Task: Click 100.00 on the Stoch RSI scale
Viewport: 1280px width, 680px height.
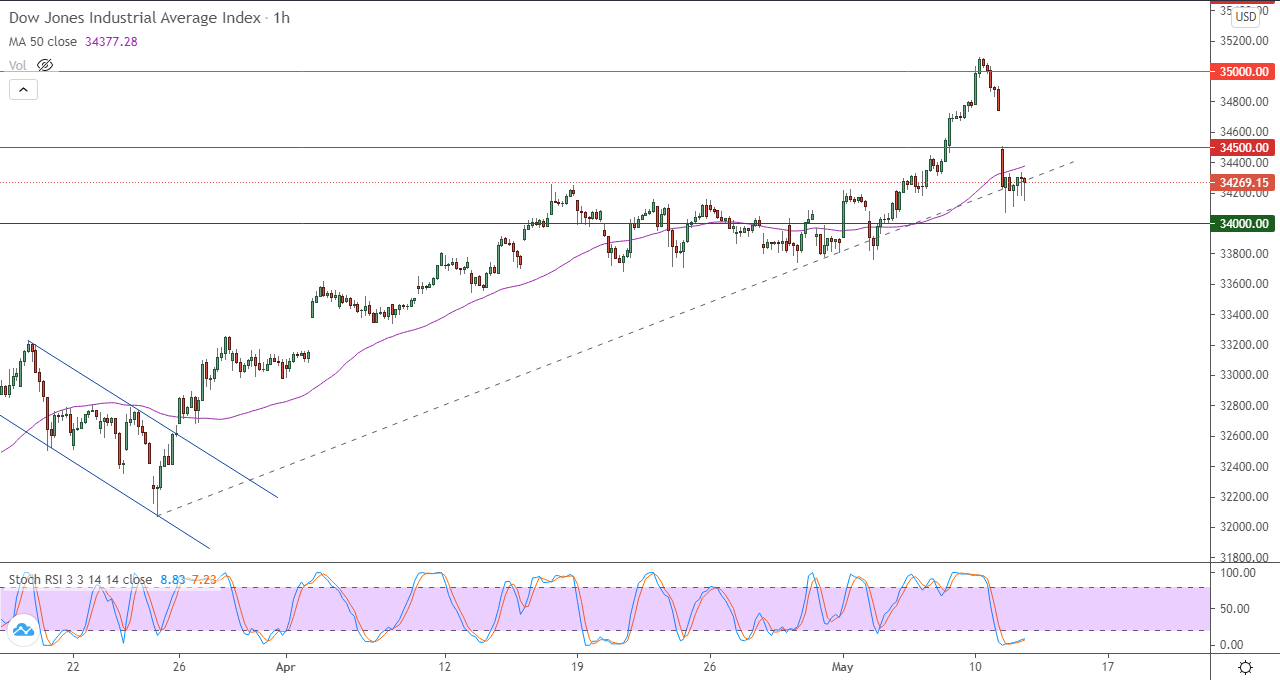Action: point(1237,572)
